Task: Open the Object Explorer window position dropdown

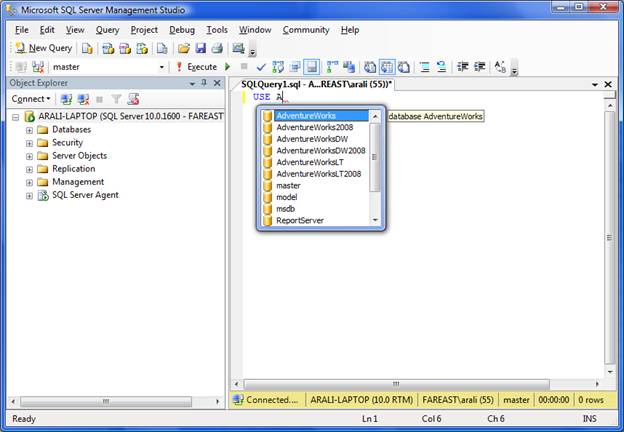Action: pyautogui.click(x=192, y=84)
